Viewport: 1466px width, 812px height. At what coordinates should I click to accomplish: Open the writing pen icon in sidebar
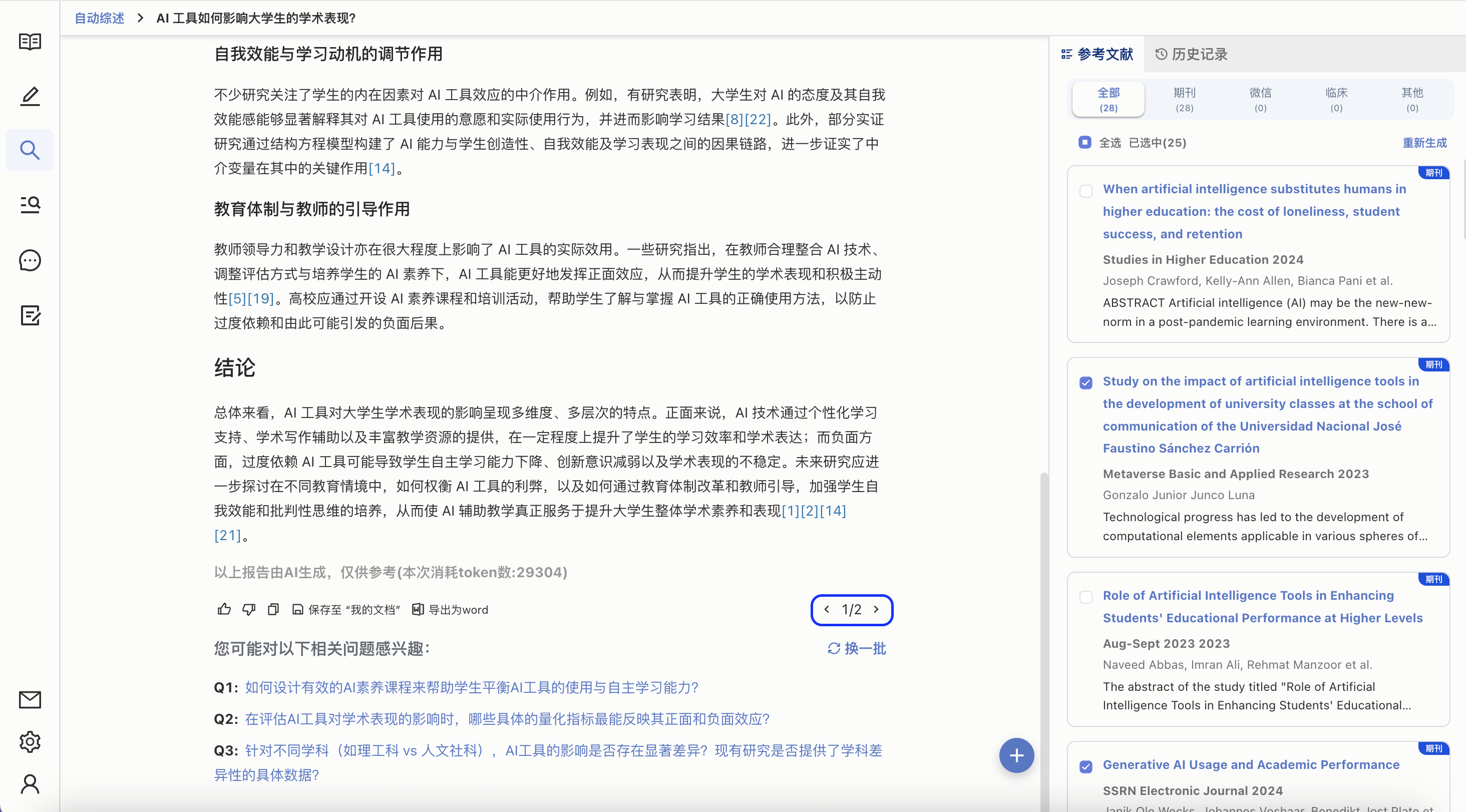click(30, 96)
